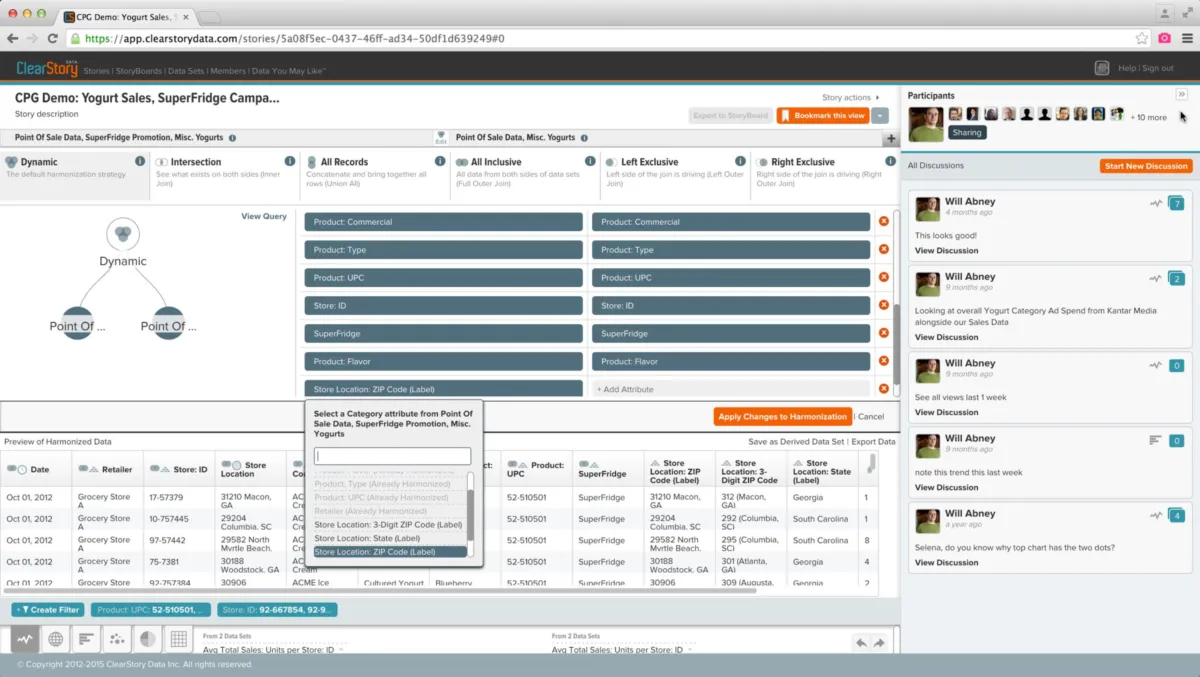Image resolution: width=1200 pixels, height=677 pixels.
Task: Click Start New Discussion button
Action: 1146,166
